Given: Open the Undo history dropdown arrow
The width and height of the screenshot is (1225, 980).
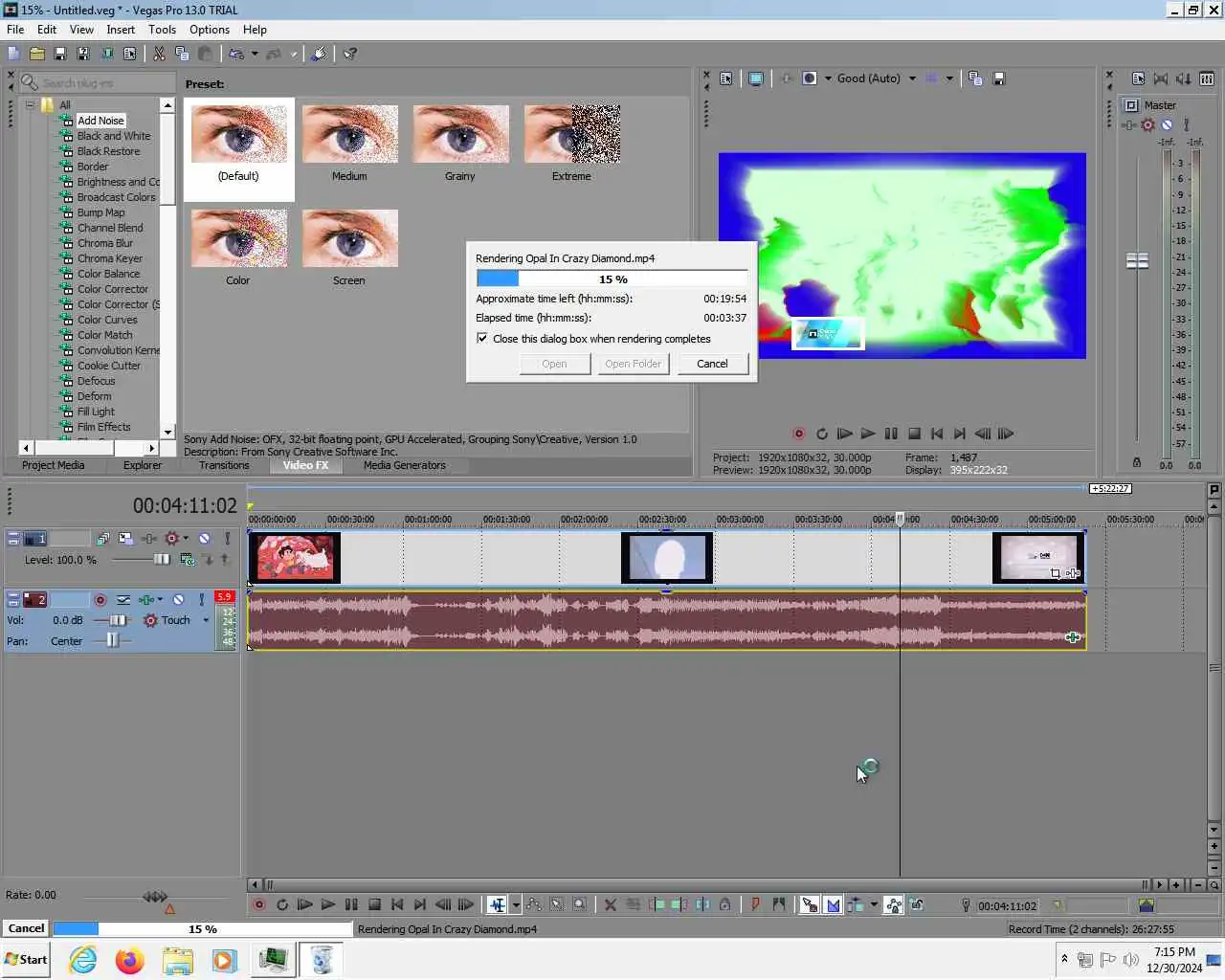Looking at the screenshot, I should click(x=255, y=54).
